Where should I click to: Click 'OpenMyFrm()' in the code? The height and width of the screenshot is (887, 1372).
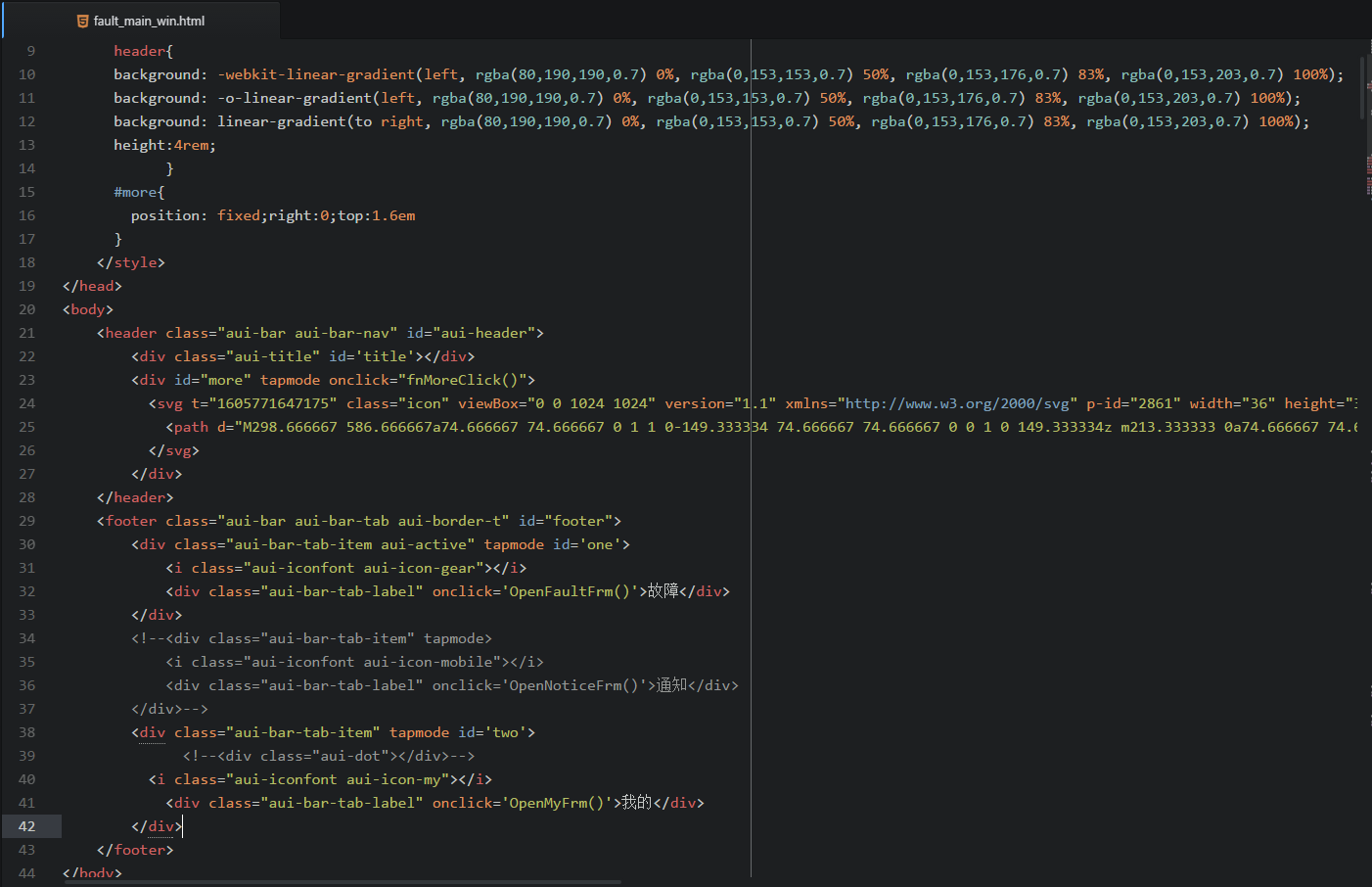point(557,803)
